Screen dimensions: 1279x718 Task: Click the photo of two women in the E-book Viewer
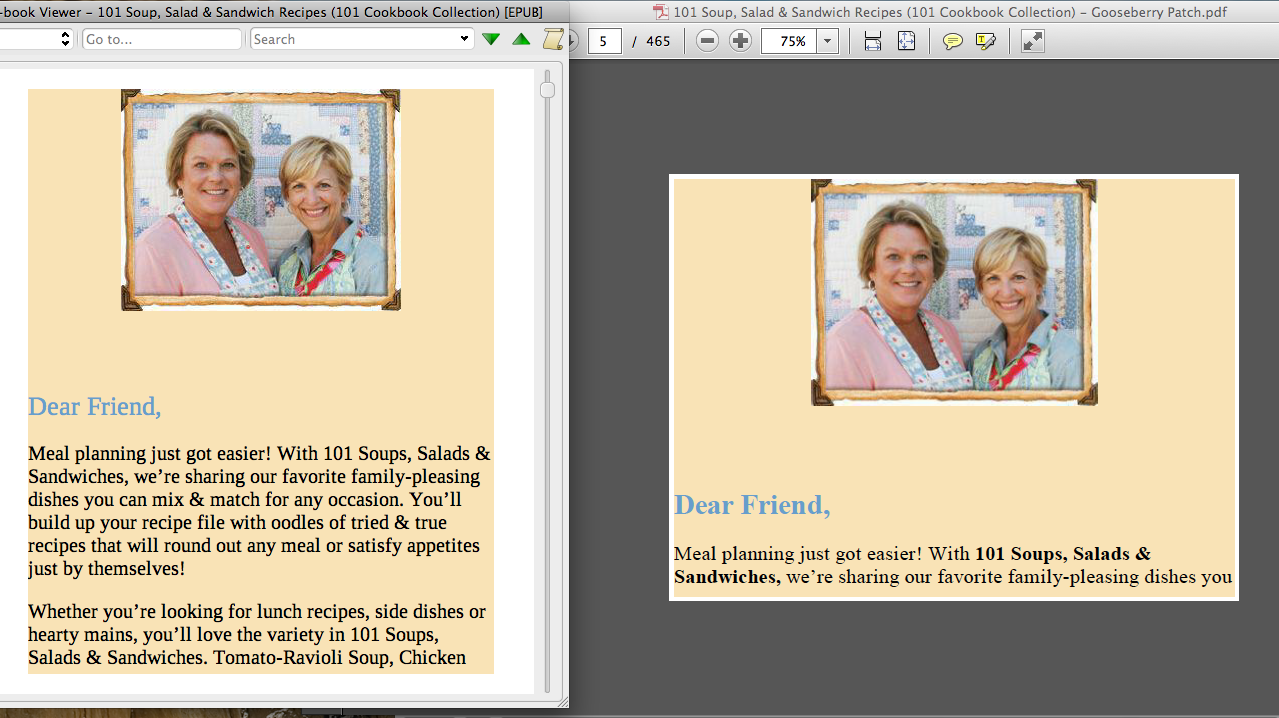[261, 200]
